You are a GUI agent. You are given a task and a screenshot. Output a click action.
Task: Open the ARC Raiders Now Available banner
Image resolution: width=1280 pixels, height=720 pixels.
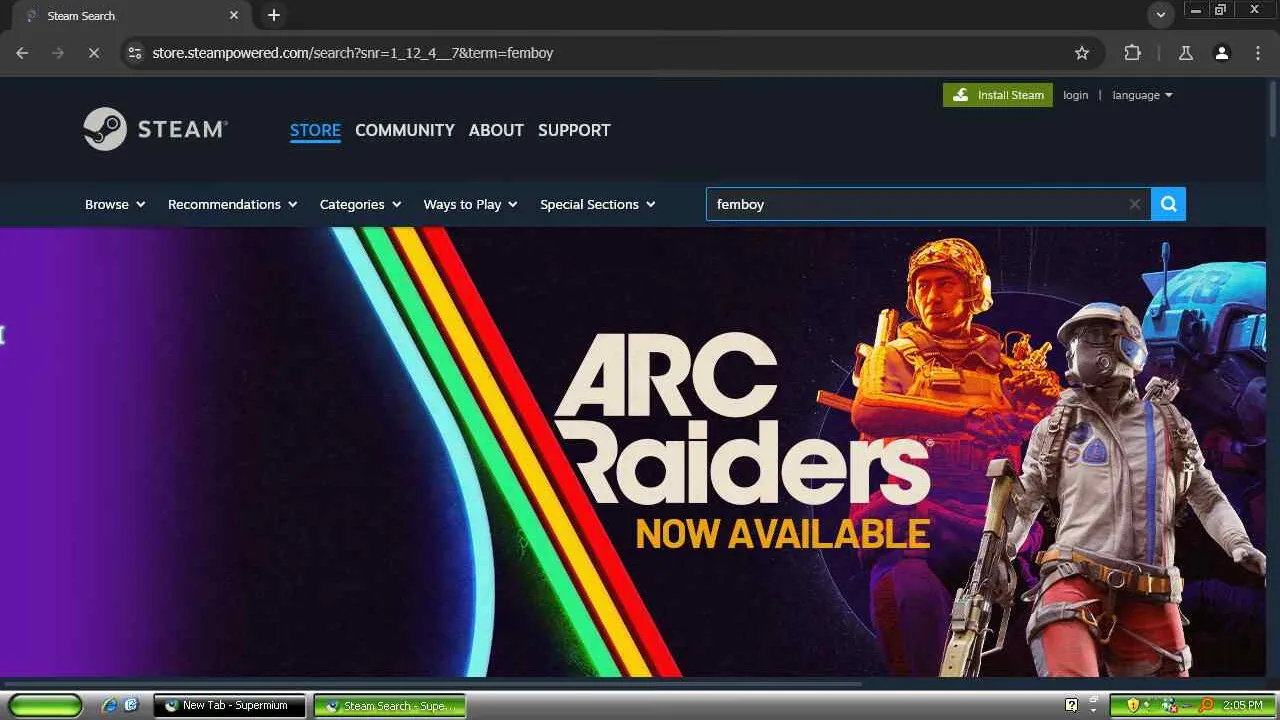click(x=633, y=452)
